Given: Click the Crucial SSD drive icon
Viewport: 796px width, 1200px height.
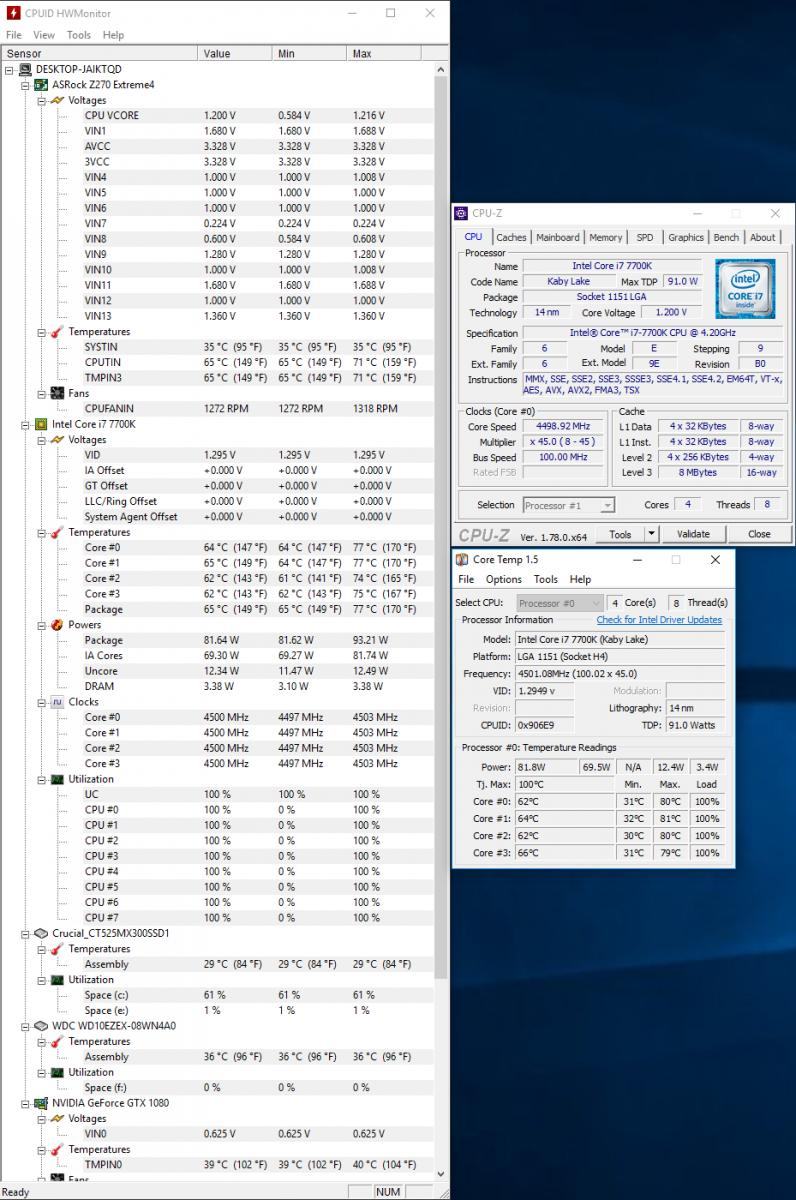Looking at the screenshot, I should tap(41, 933).
